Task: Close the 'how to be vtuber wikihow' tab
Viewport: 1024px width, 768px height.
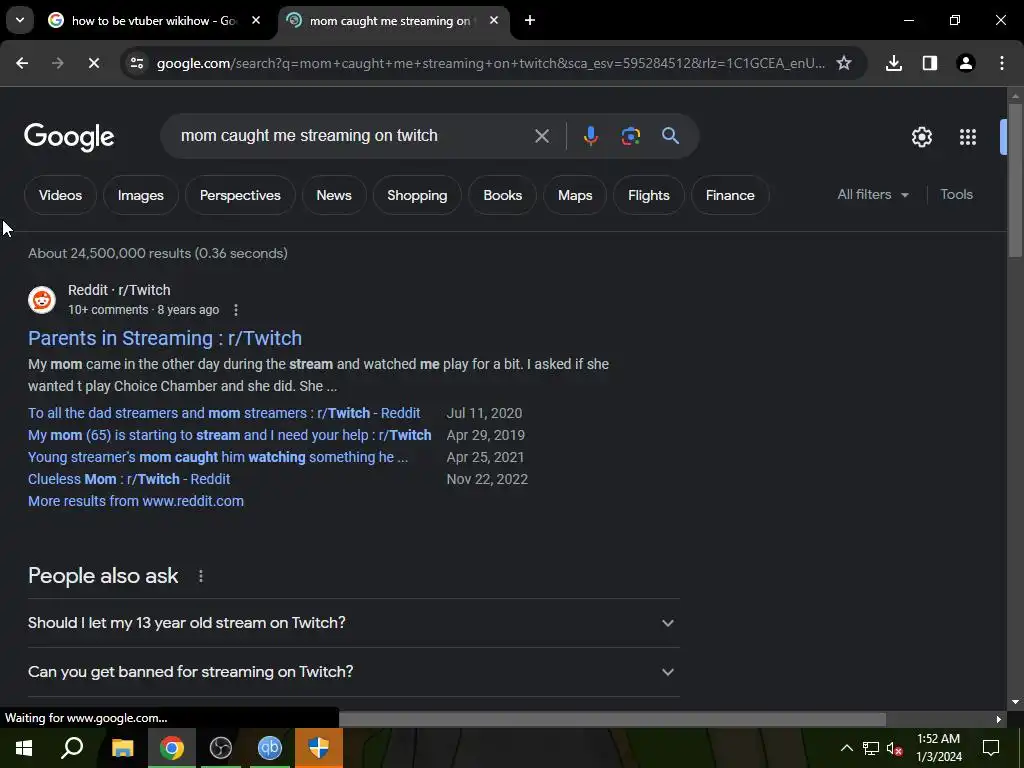Action: pos(256,20)
